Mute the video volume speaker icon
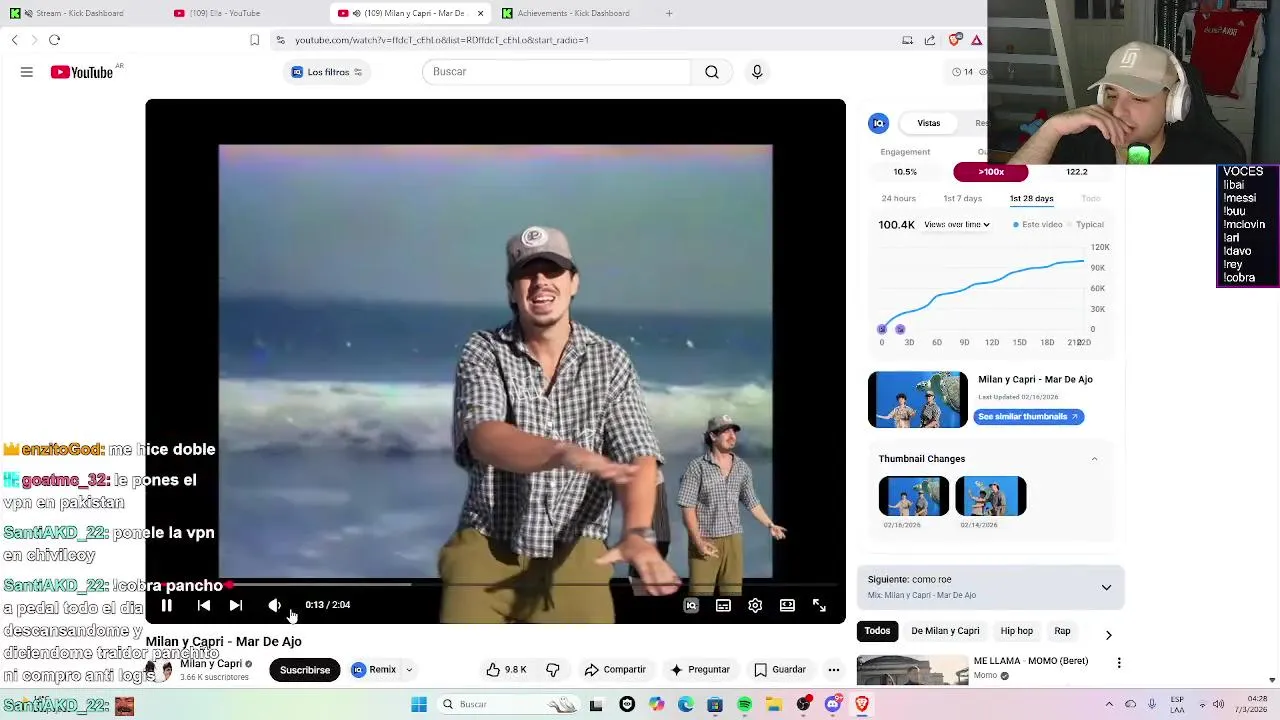The height and width of the screenshot is (720, 1280). (274, 605)
